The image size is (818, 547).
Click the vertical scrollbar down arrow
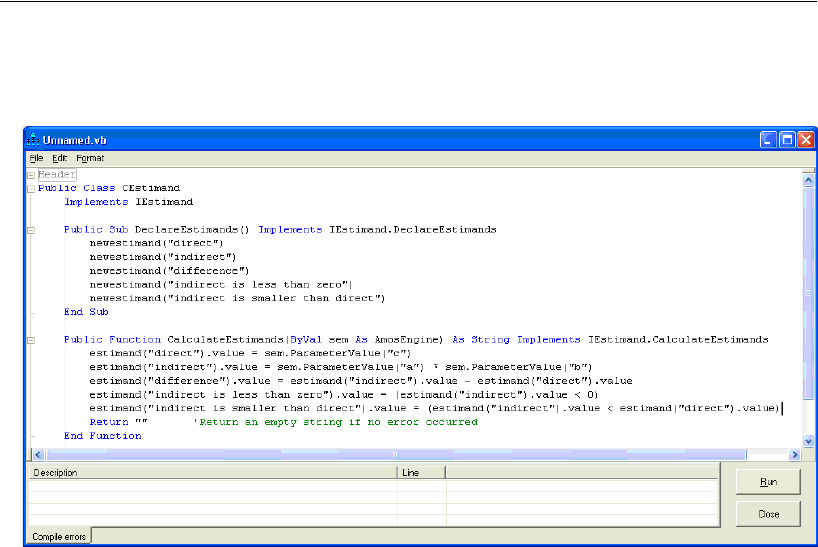(808, 441)
